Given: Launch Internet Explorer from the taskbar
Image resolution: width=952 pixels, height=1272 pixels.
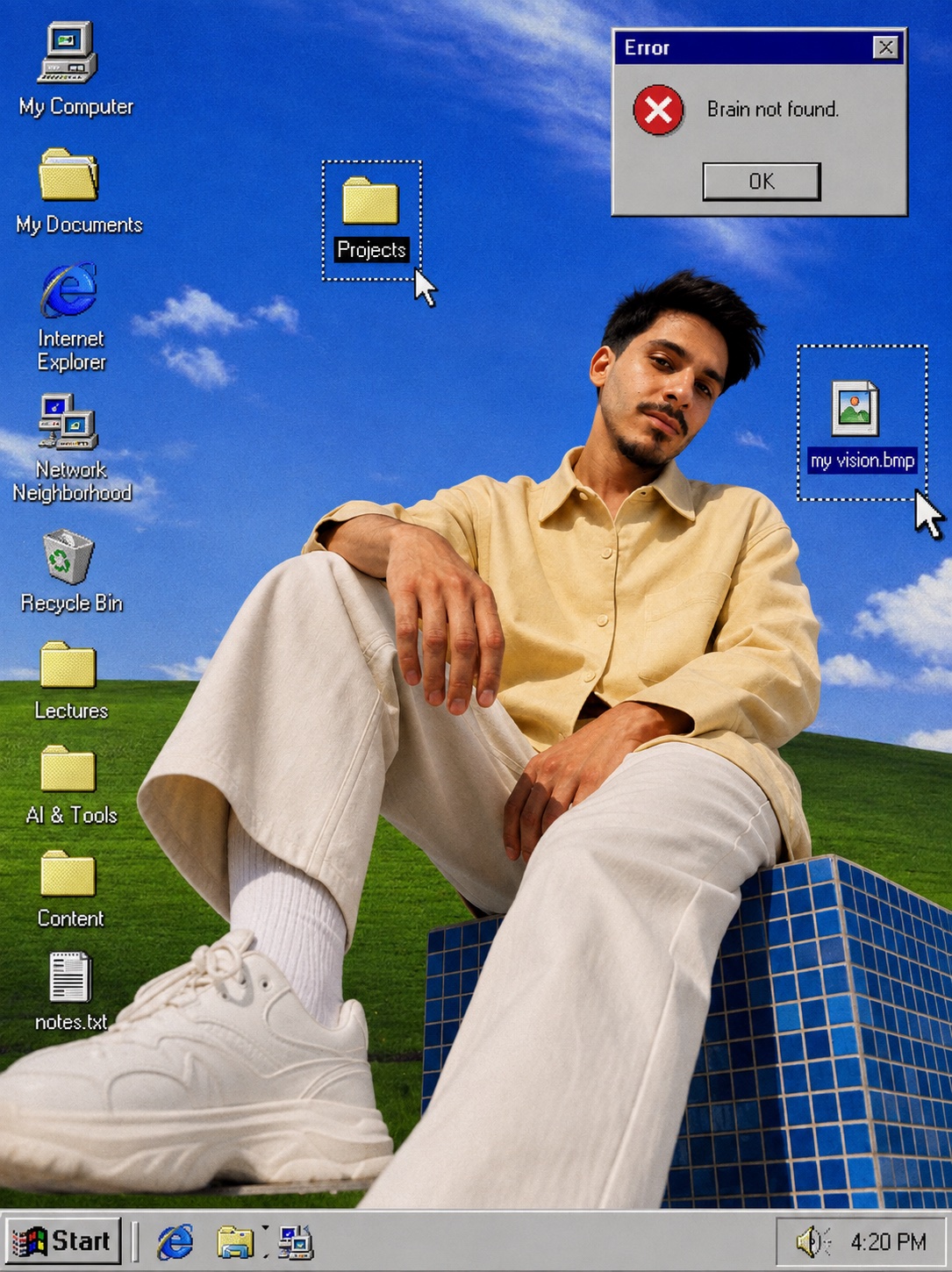Looking at the screenshot, I should (x=175, y=1241).
